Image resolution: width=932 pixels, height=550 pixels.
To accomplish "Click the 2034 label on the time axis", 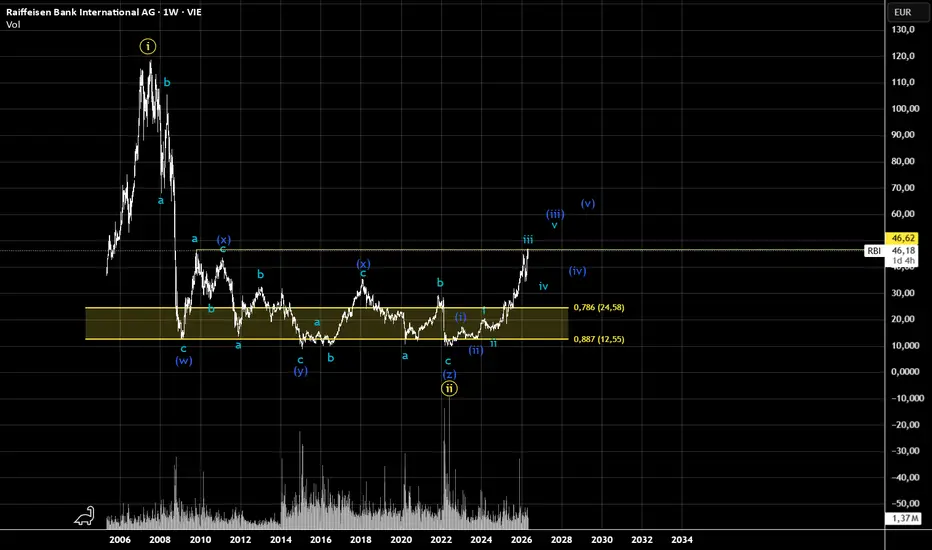I will point(682,540).
